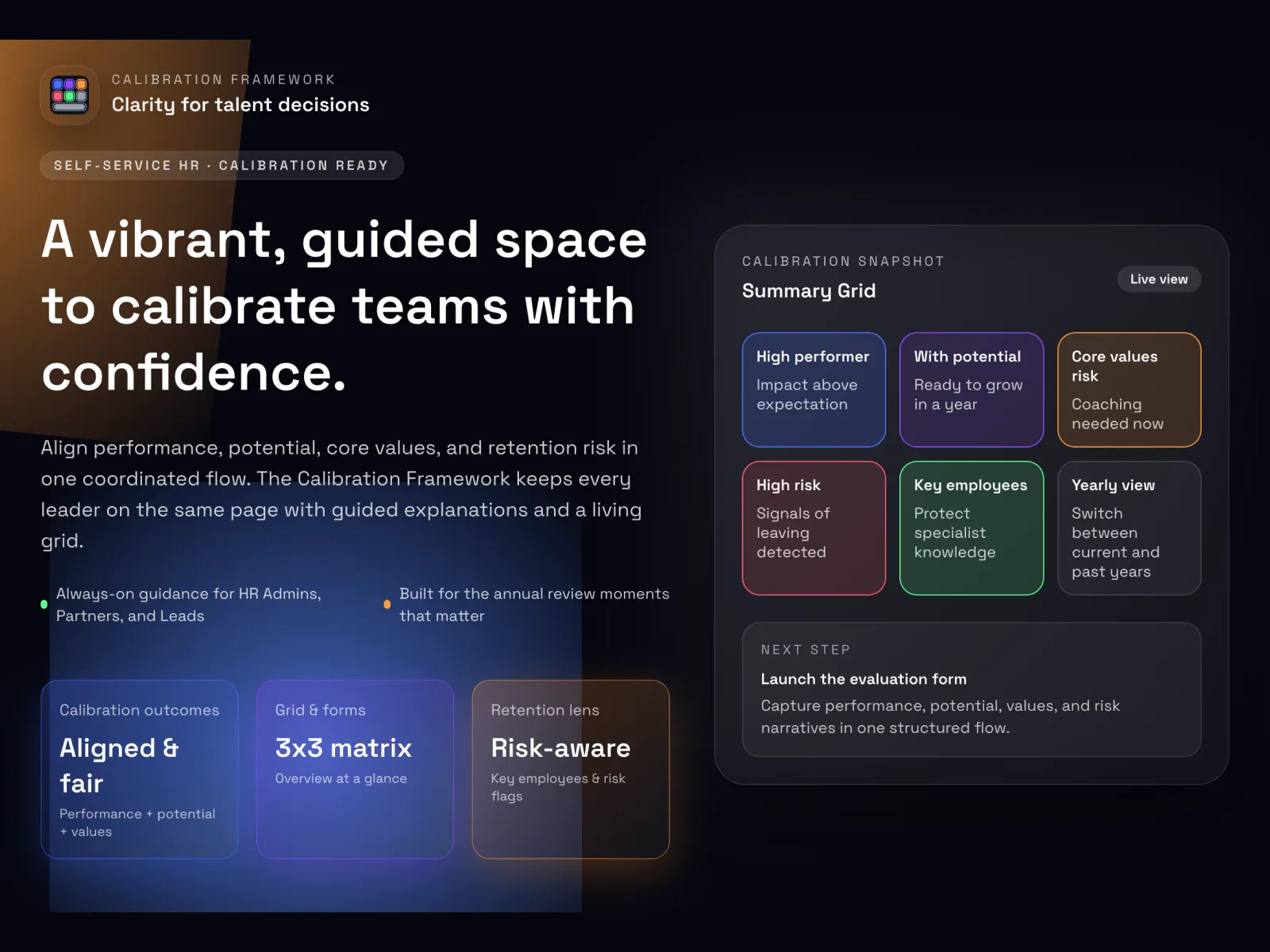
Task: Toggle the Live view pill
Action: pos(1158,279)
